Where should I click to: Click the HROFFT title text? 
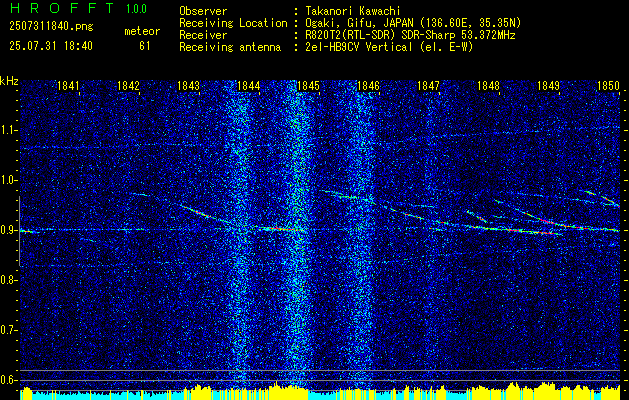click(x=62, y=8)
